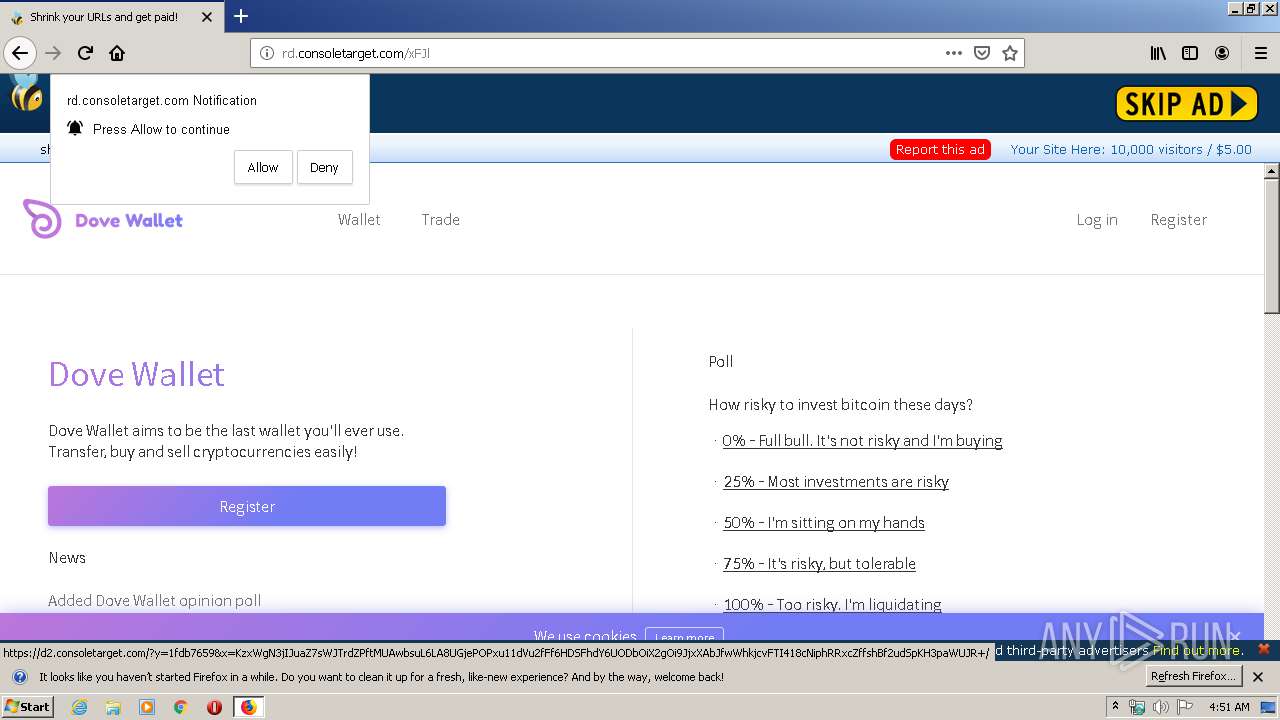This screenshot has width=1280, height=720.
Task: Click the red 'Report this ad' button
Action: click(940, 149)
